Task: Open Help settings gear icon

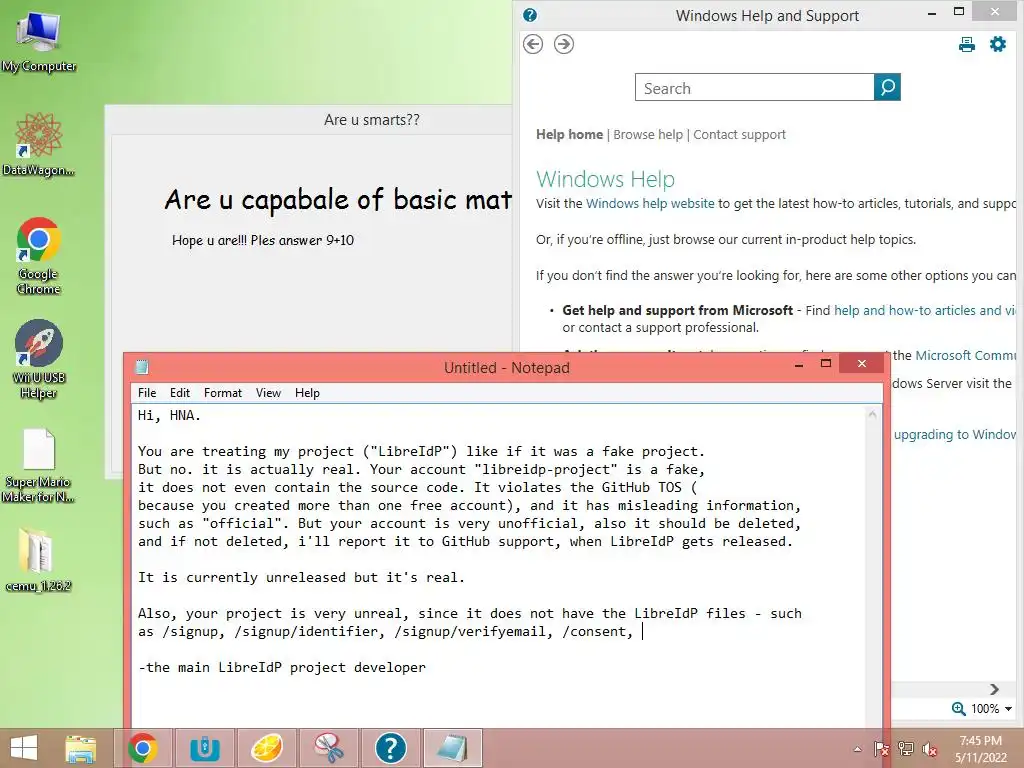Action: [998, 44]
